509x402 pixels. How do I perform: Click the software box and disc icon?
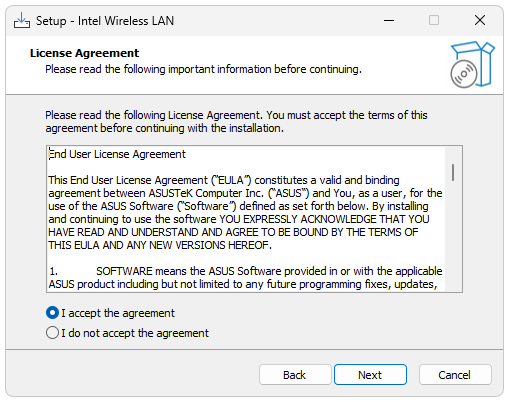472,64
